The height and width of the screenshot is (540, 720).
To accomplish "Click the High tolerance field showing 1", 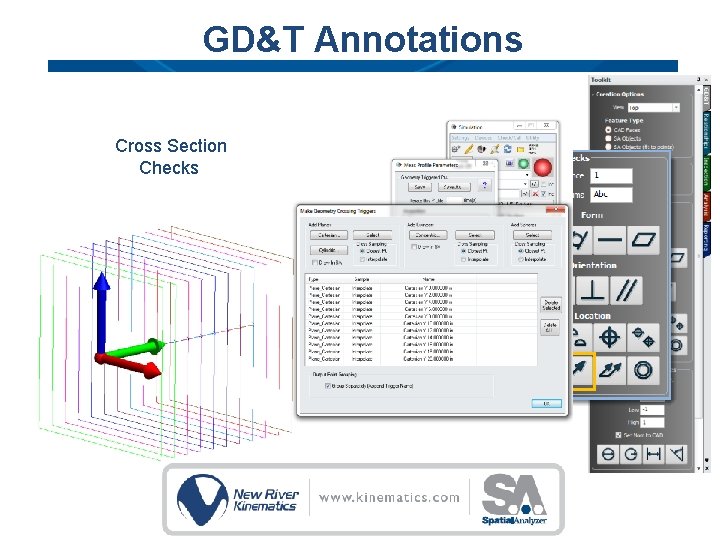I will click(x=652, y=422).
